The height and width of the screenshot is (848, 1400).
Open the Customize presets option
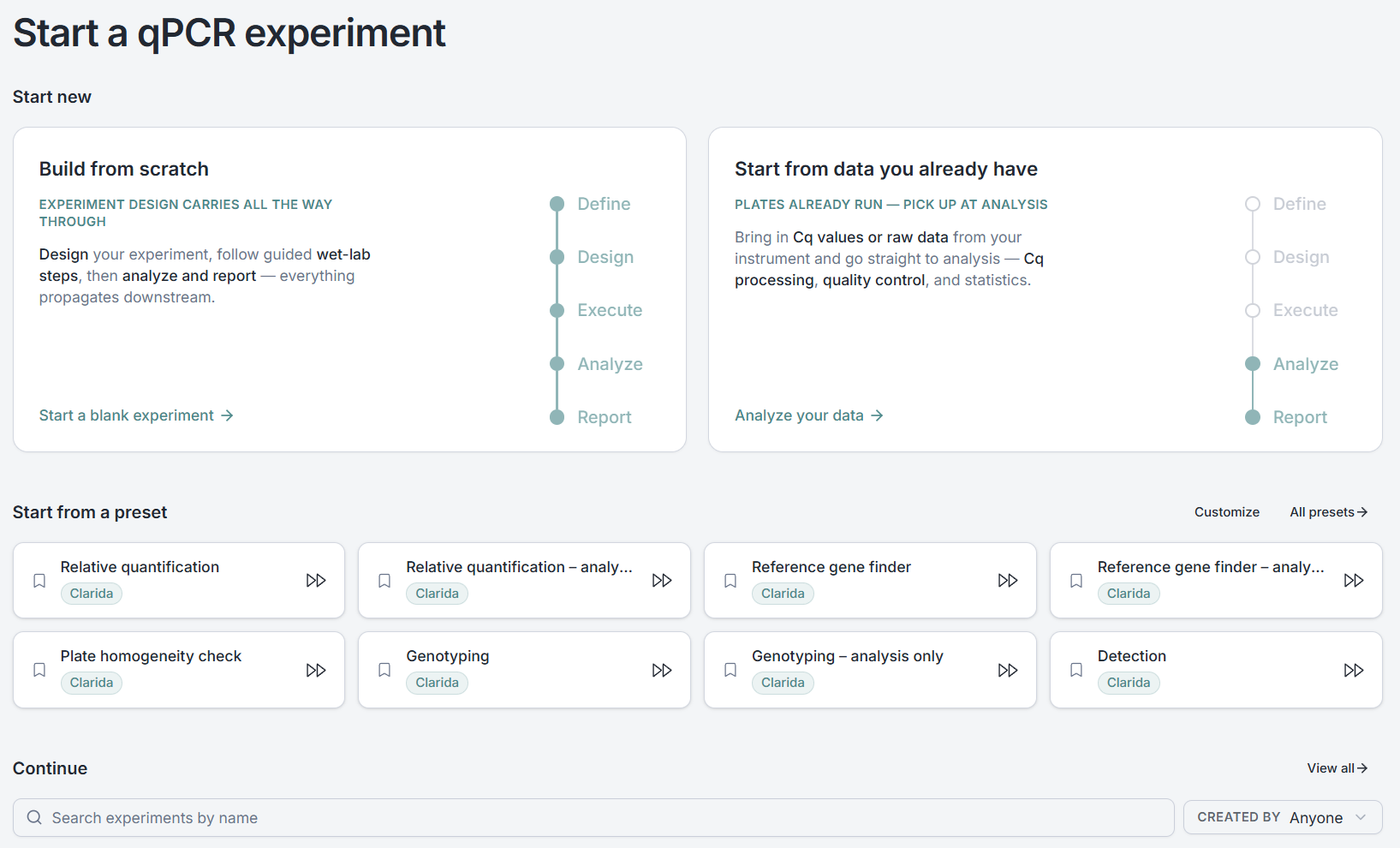tap(1227, 512)
